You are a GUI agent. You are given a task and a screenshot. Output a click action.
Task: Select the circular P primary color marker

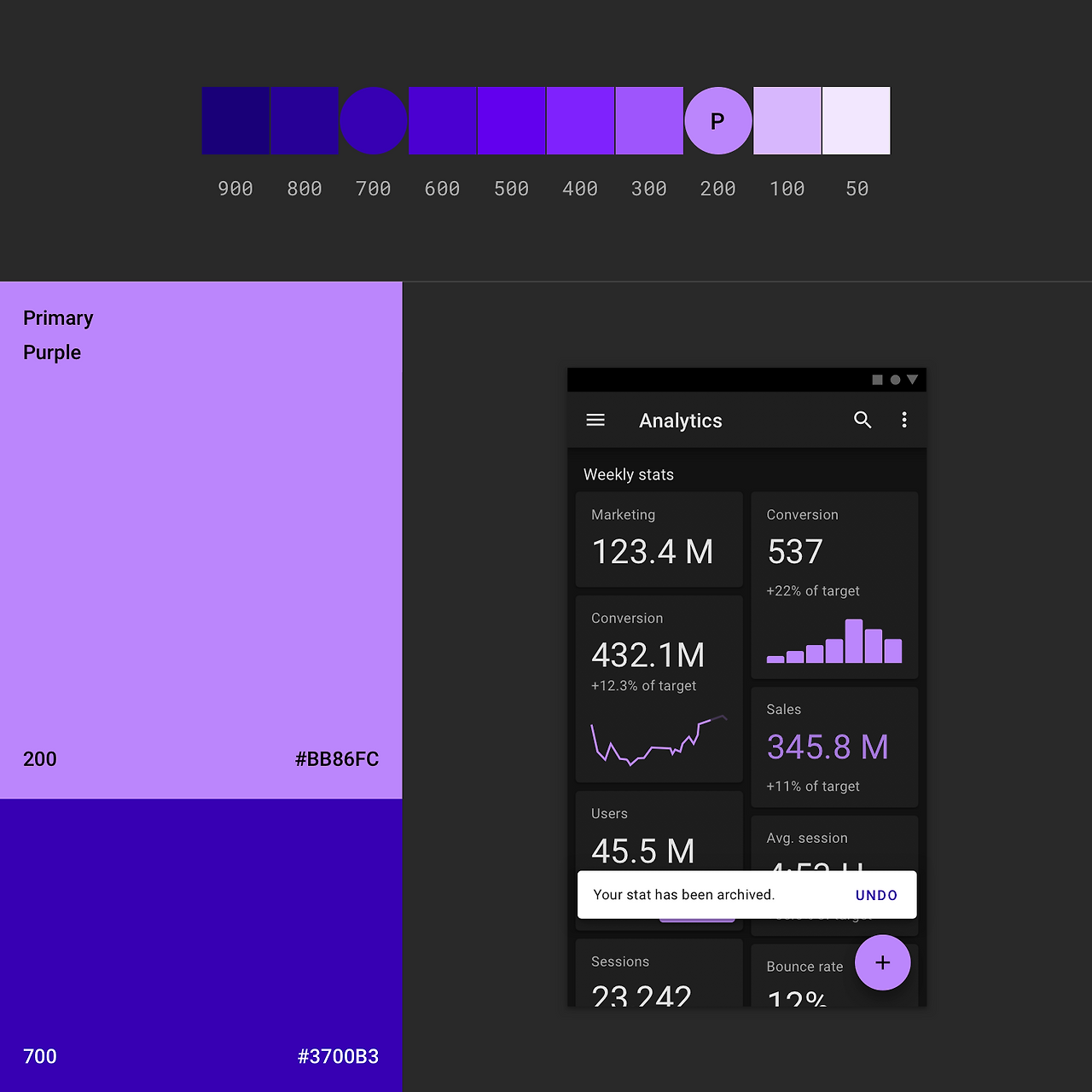point(717,120)
